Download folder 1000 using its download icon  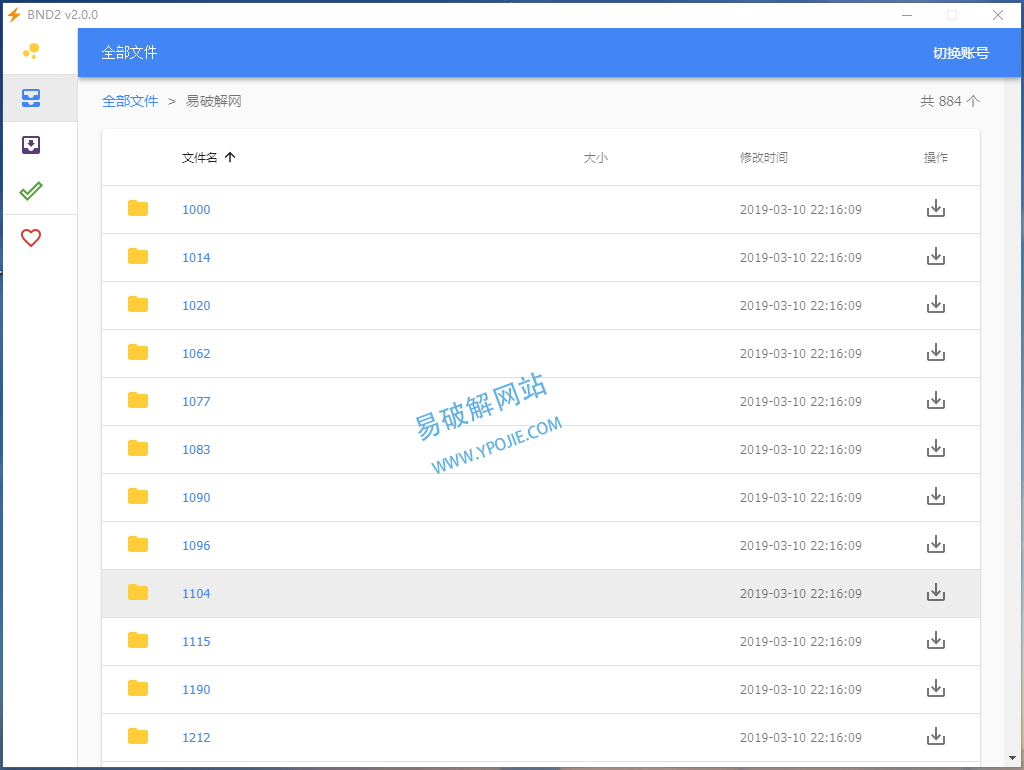click(935, 209)
